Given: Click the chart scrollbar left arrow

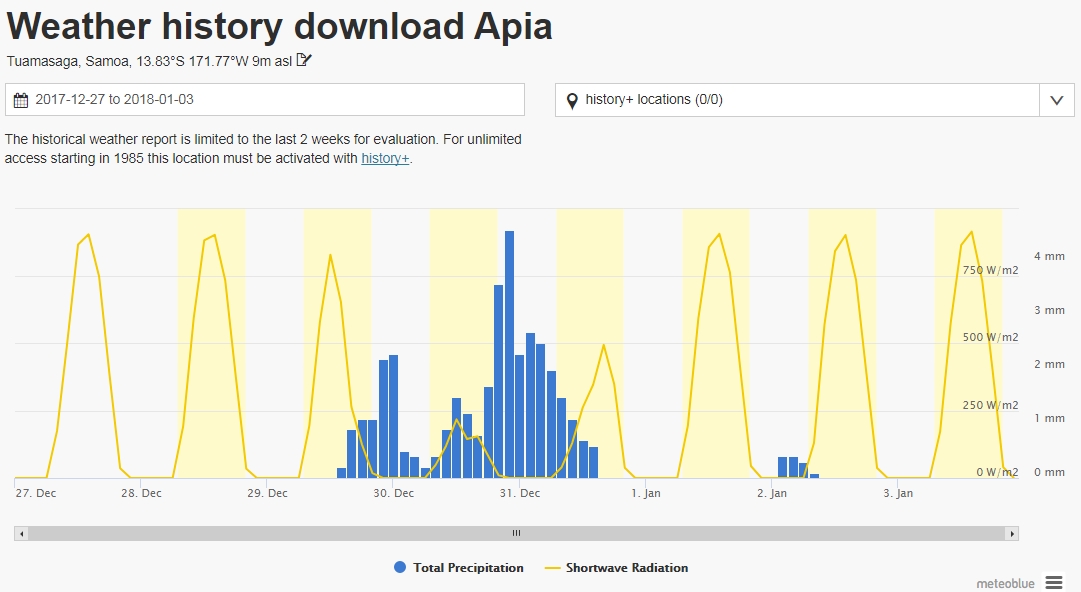Looking at the screenshot, I should point(21,534).
